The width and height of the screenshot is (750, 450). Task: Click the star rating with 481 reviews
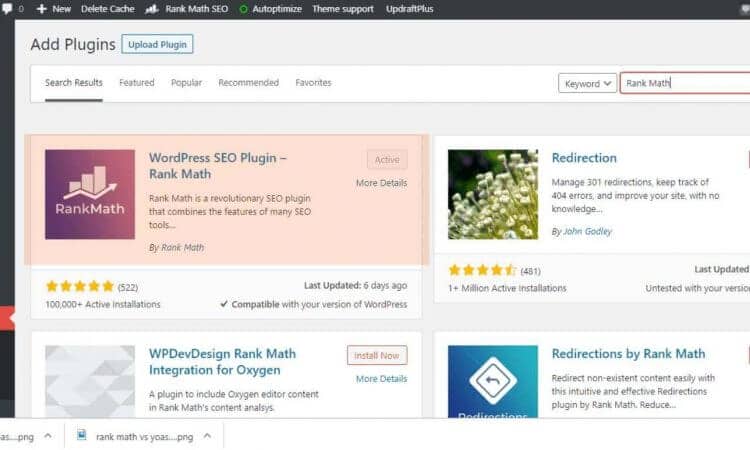[x=482, y=271]
